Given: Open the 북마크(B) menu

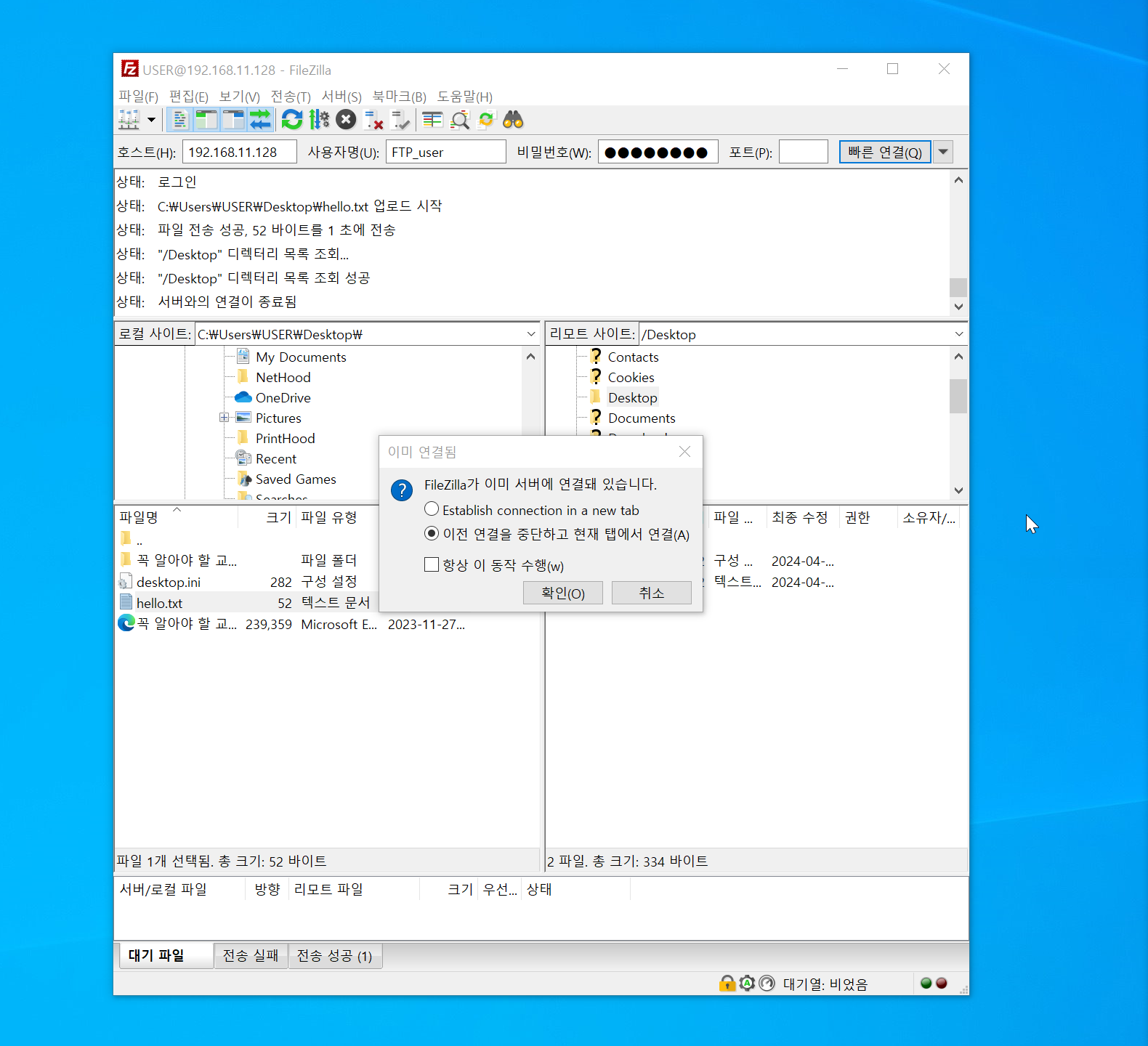Looking at the screenshot, I should (x=399, y=97).
